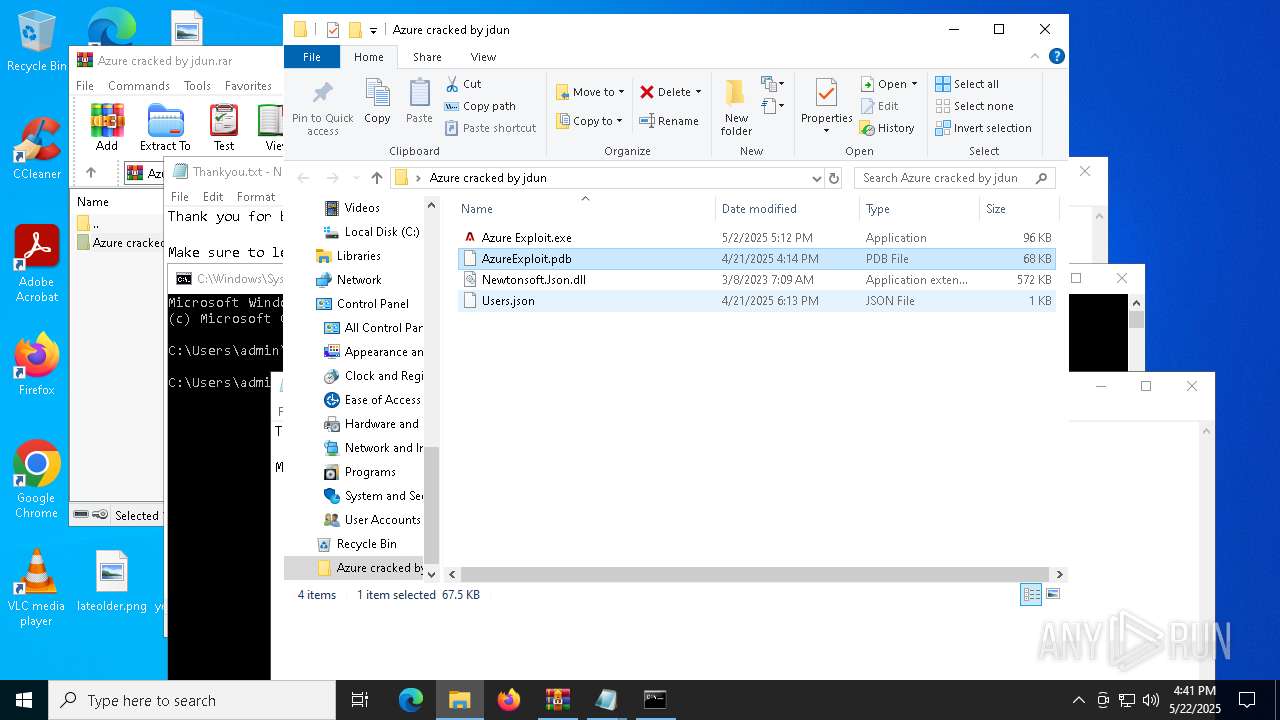Sort by Type column header

(919, 209)
